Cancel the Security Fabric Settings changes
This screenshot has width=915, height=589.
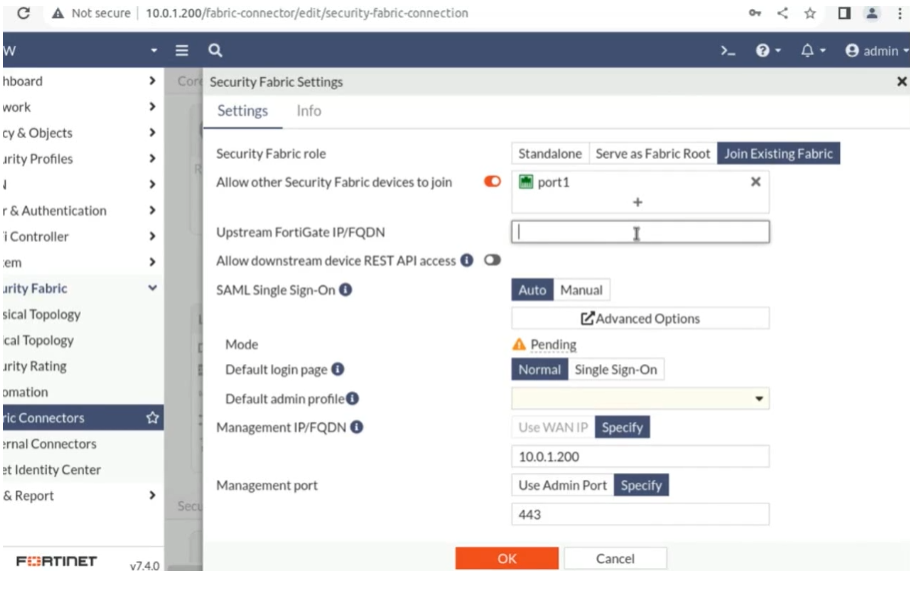click(615, 559)
